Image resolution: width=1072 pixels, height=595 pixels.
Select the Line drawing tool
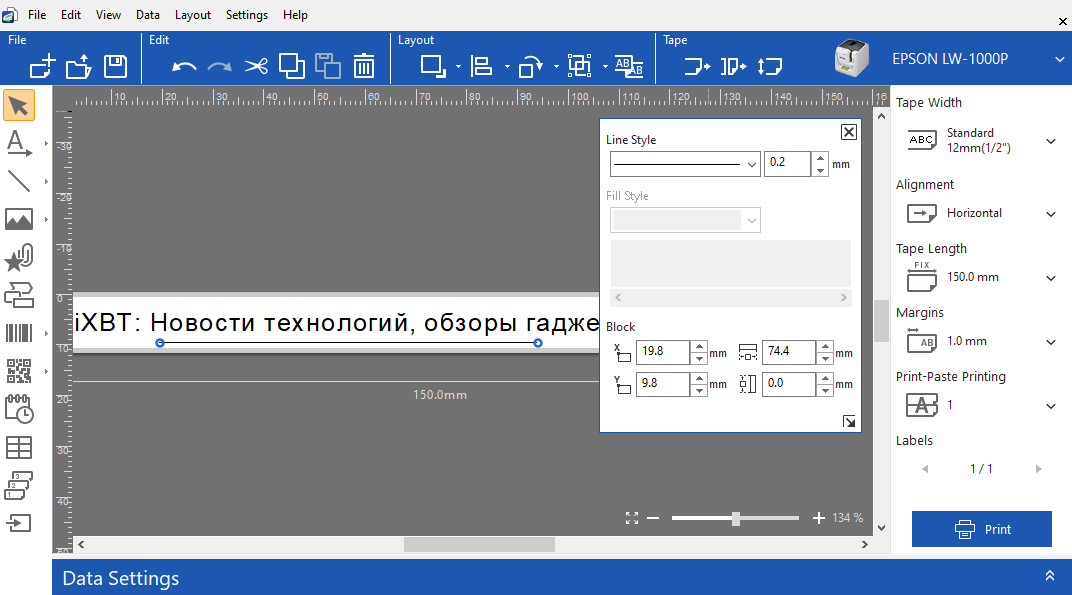click(19, 181)
